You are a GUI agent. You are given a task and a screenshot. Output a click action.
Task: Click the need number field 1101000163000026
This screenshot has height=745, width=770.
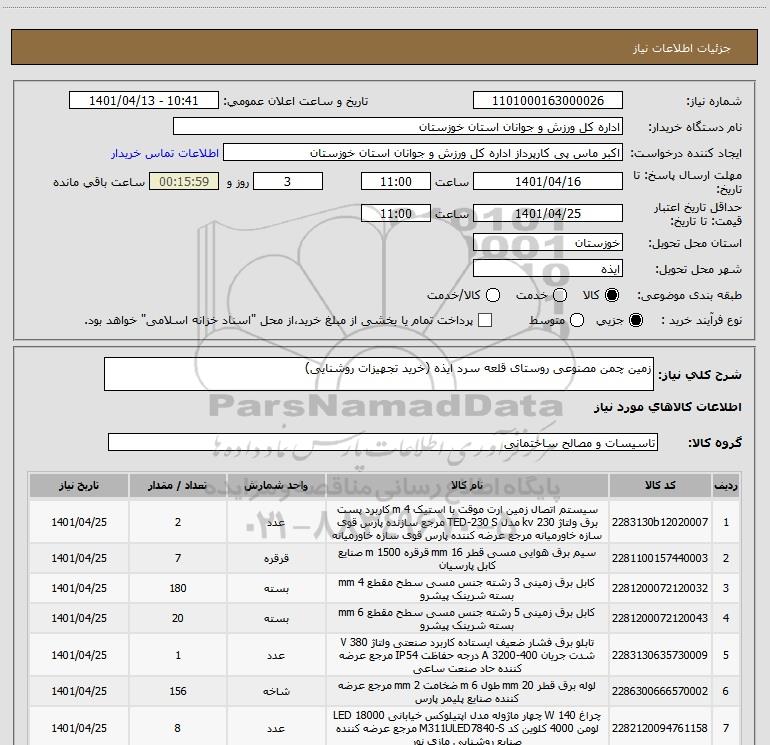(548, 101)
